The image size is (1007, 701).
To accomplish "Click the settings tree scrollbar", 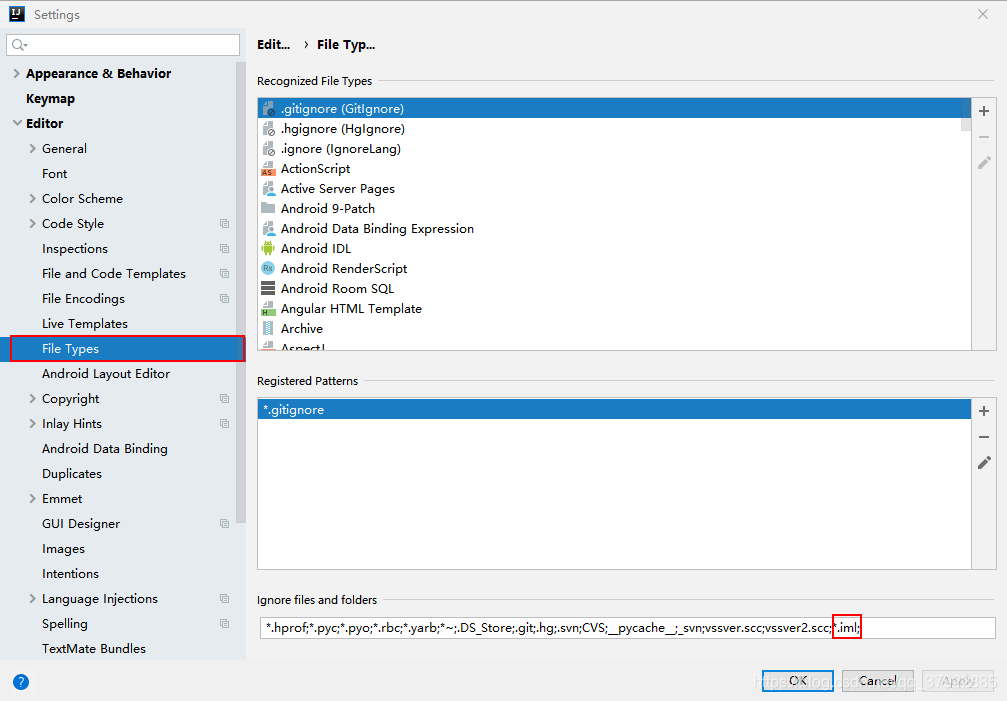I will [x=241, y=292].
